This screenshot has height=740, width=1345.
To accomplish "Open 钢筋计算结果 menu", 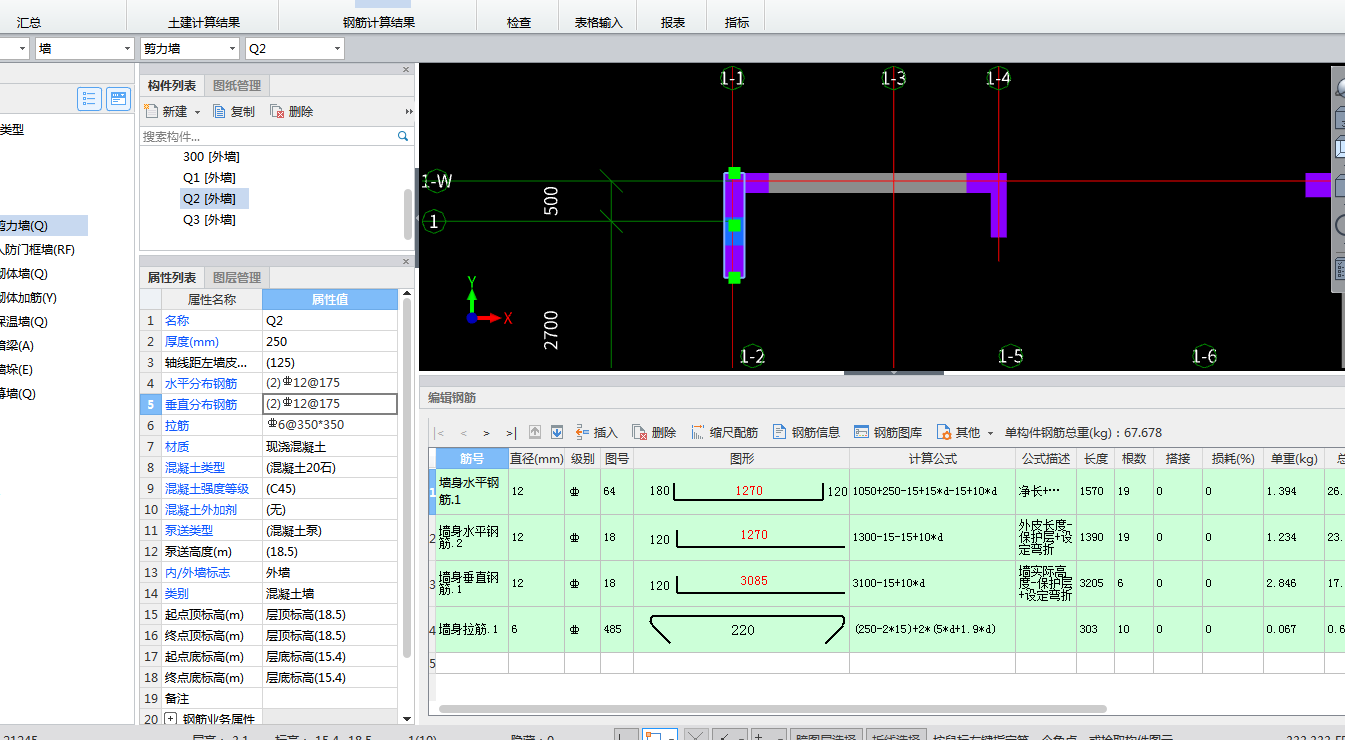I will click(378, 22).
